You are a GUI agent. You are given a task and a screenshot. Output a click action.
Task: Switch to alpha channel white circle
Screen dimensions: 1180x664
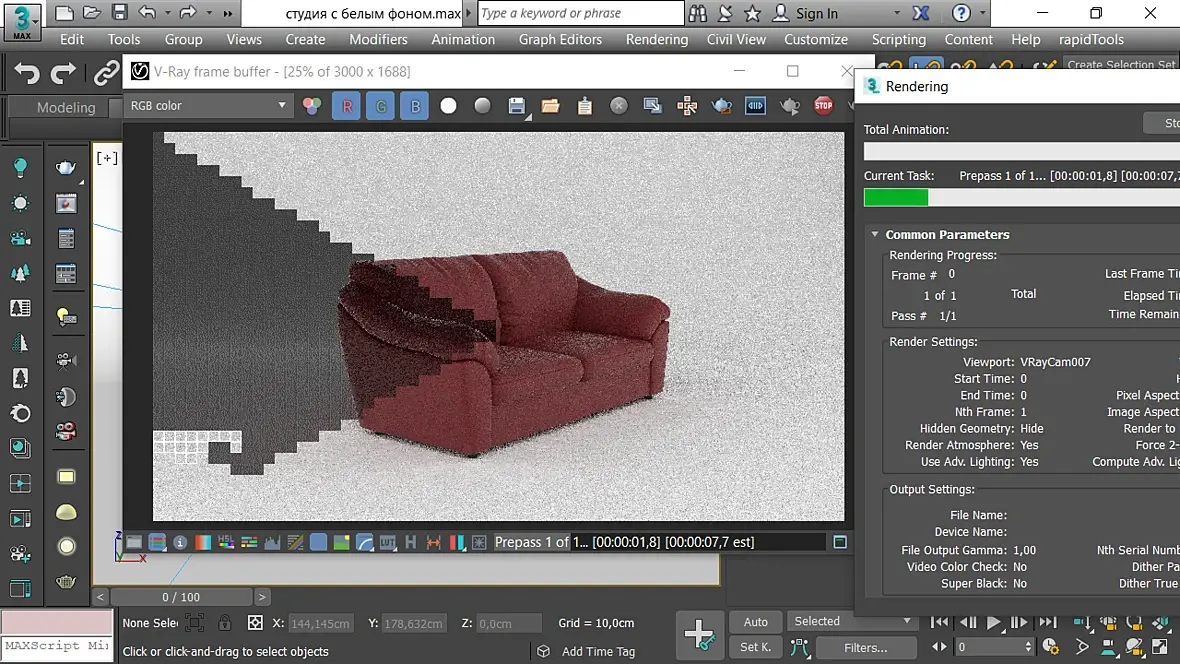pos(448,106)
